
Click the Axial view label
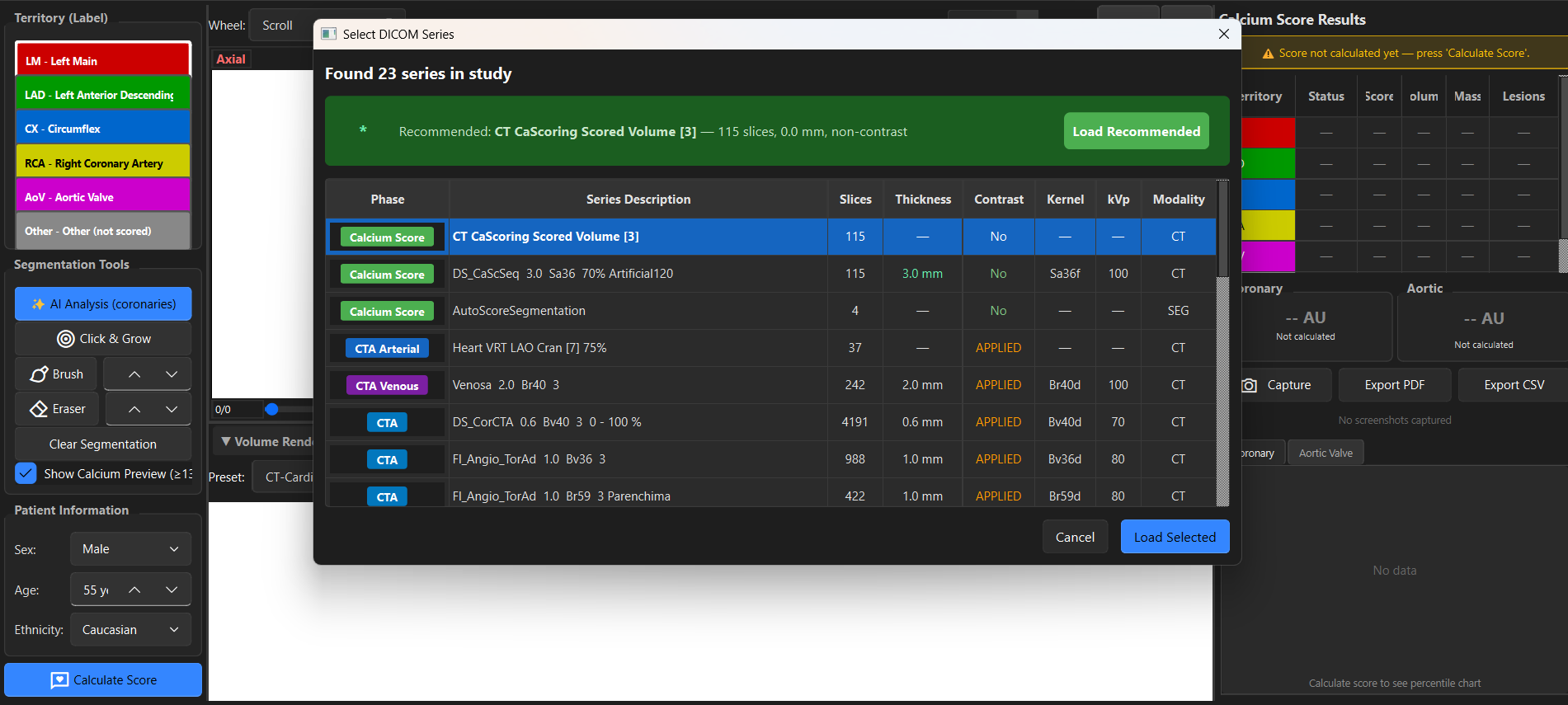tap(231, 59)
